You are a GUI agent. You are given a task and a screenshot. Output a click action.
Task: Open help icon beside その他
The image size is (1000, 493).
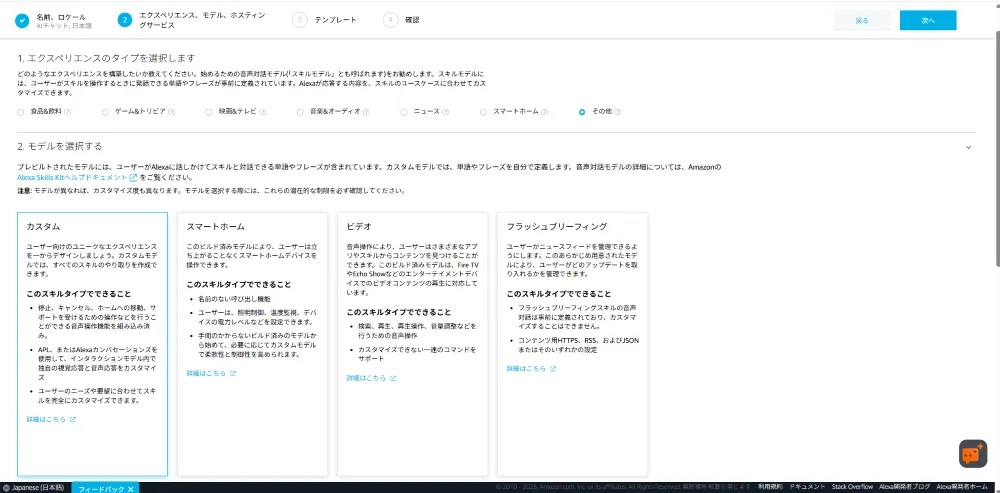click(618, 112)
